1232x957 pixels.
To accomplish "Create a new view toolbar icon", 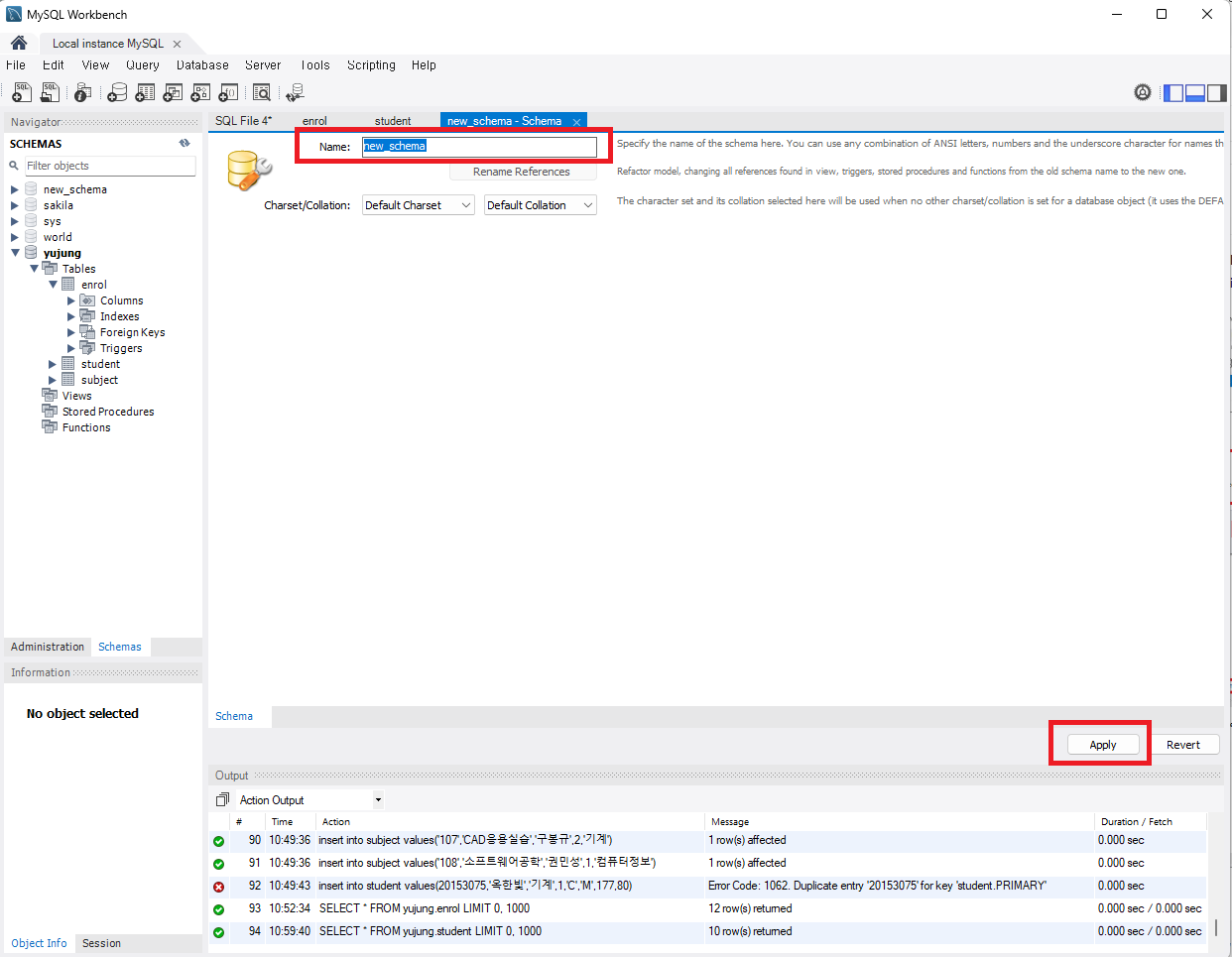I will [x=173, y=92].
